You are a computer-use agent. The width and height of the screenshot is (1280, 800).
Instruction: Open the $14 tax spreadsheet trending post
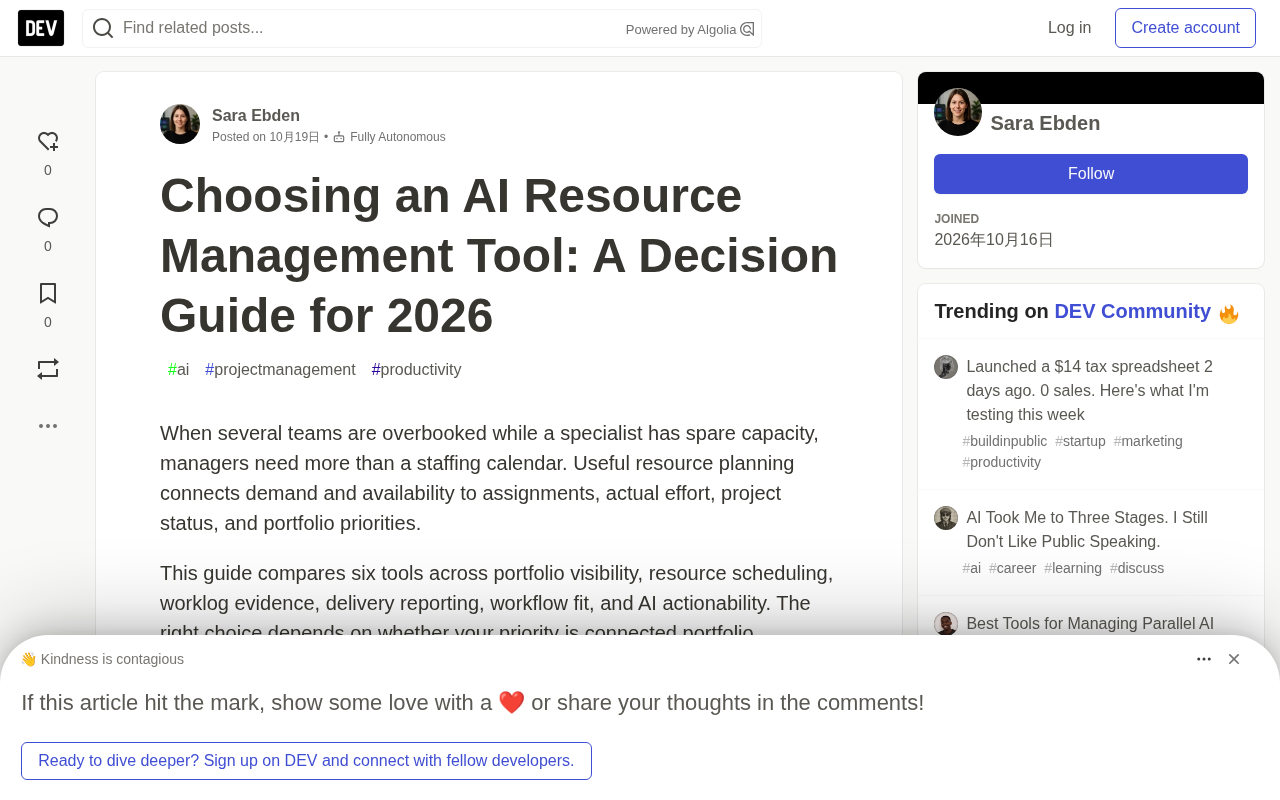point(1090,391)
